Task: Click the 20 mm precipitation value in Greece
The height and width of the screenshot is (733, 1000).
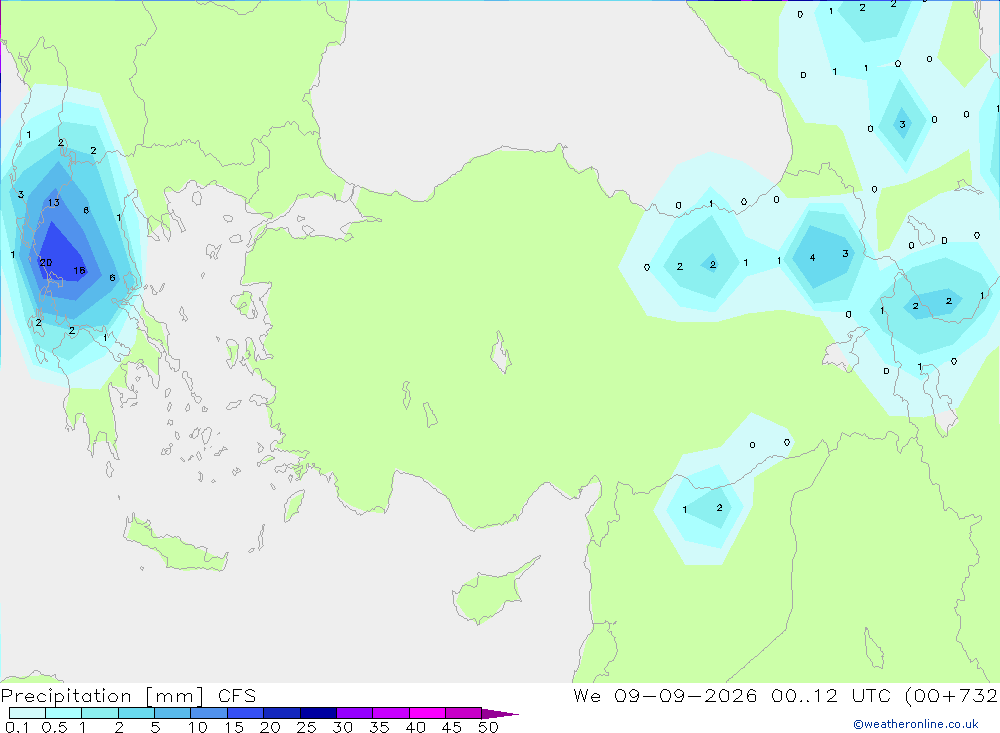Action: 46,263
